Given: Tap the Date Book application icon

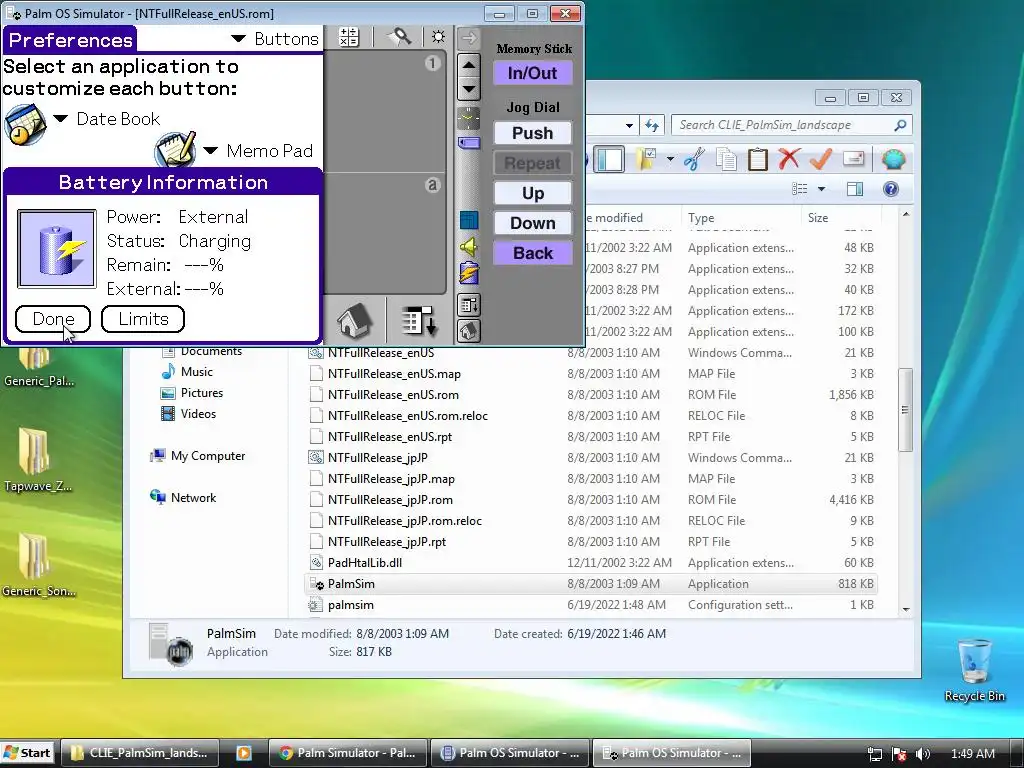Looking at the screenshot, I should coord(25,124).
